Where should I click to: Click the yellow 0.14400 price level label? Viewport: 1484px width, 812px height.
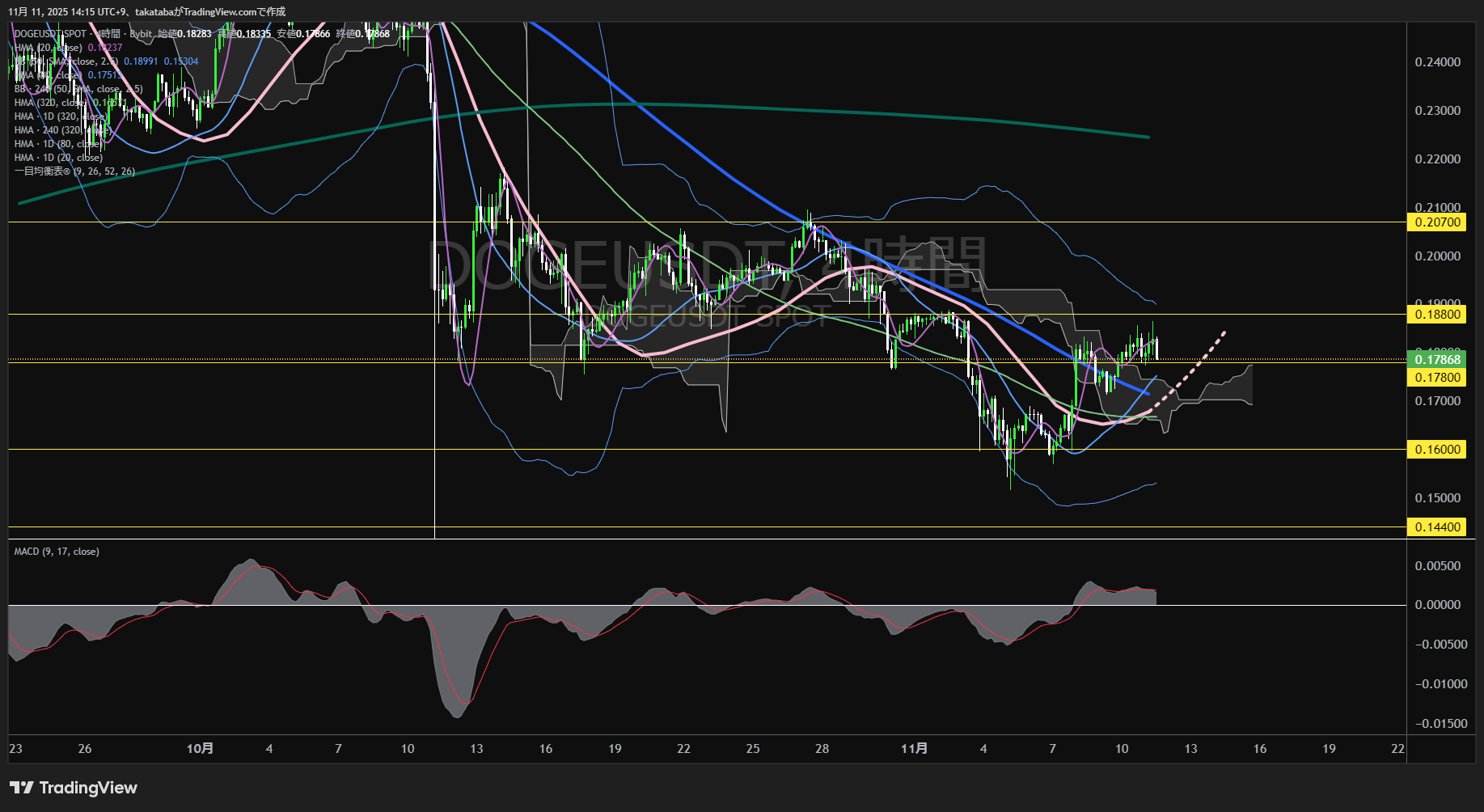[1437, 527]
